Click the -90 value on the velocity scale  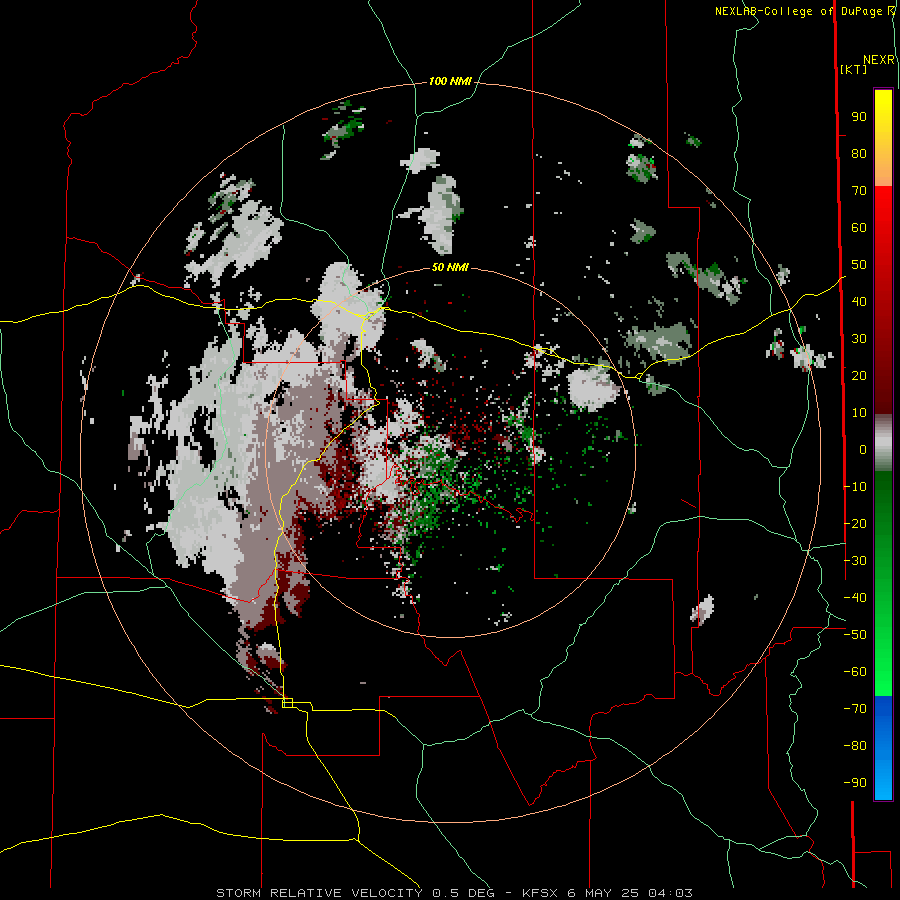click(x=855, y=783)
